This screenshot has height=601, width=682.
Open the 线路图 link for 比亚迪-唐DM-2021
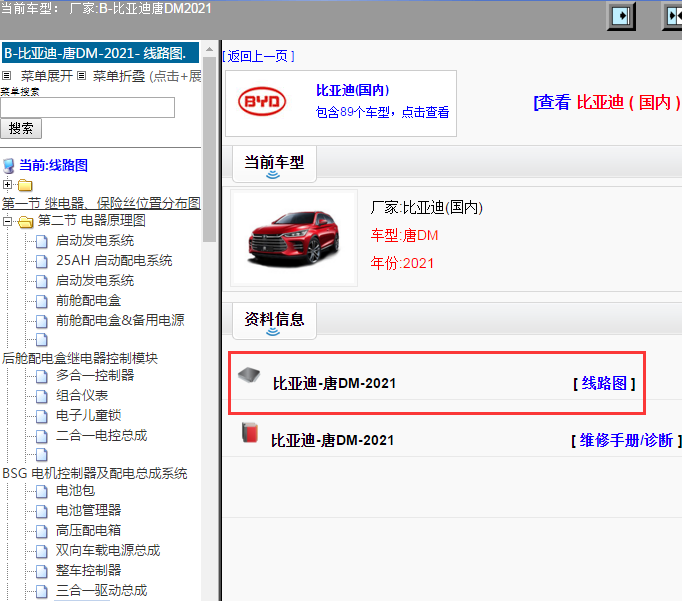coord(604,383)
